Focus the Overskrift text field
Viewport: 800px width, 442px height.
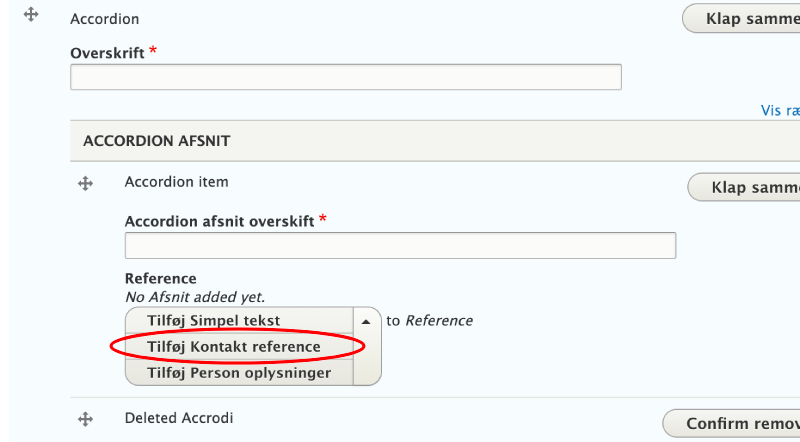pos(346,77)
